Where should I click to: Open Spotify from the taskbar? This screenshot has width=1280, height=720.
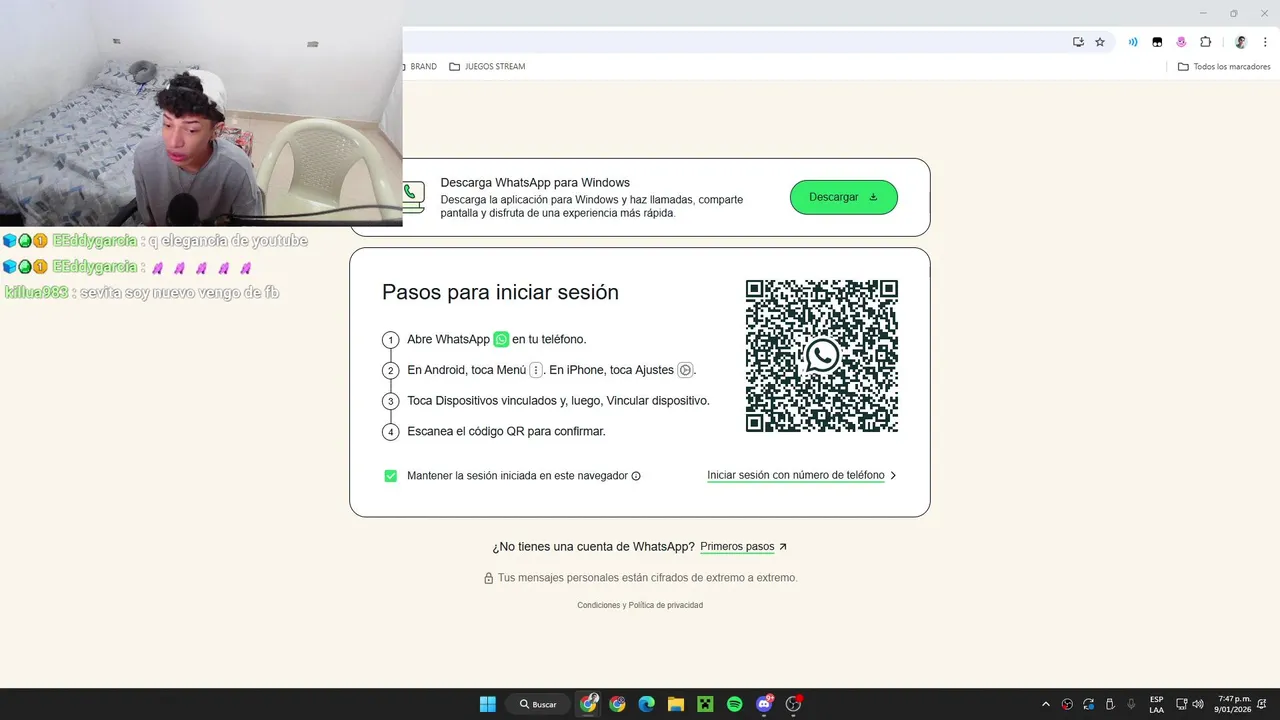coord(734,704)
